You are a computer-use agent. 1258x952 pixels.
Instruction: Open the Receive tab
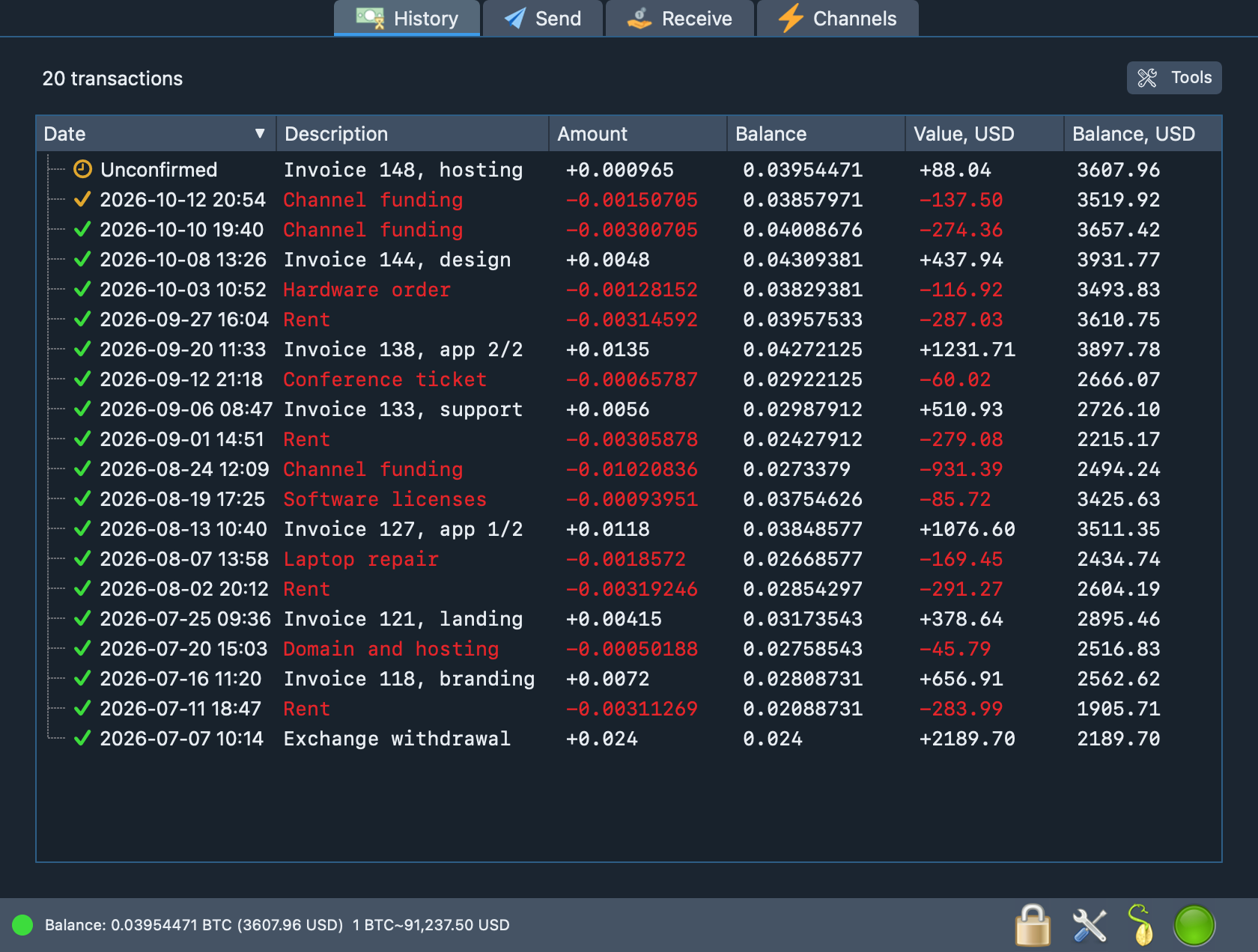pyautogui.click(x=680, y=18)
